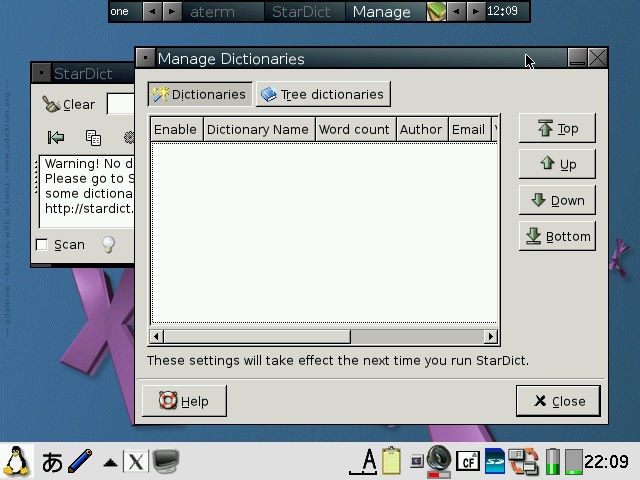The image size is (640, 480).
Task: Click the green battery icon in tray
Action: pos(553,461)
